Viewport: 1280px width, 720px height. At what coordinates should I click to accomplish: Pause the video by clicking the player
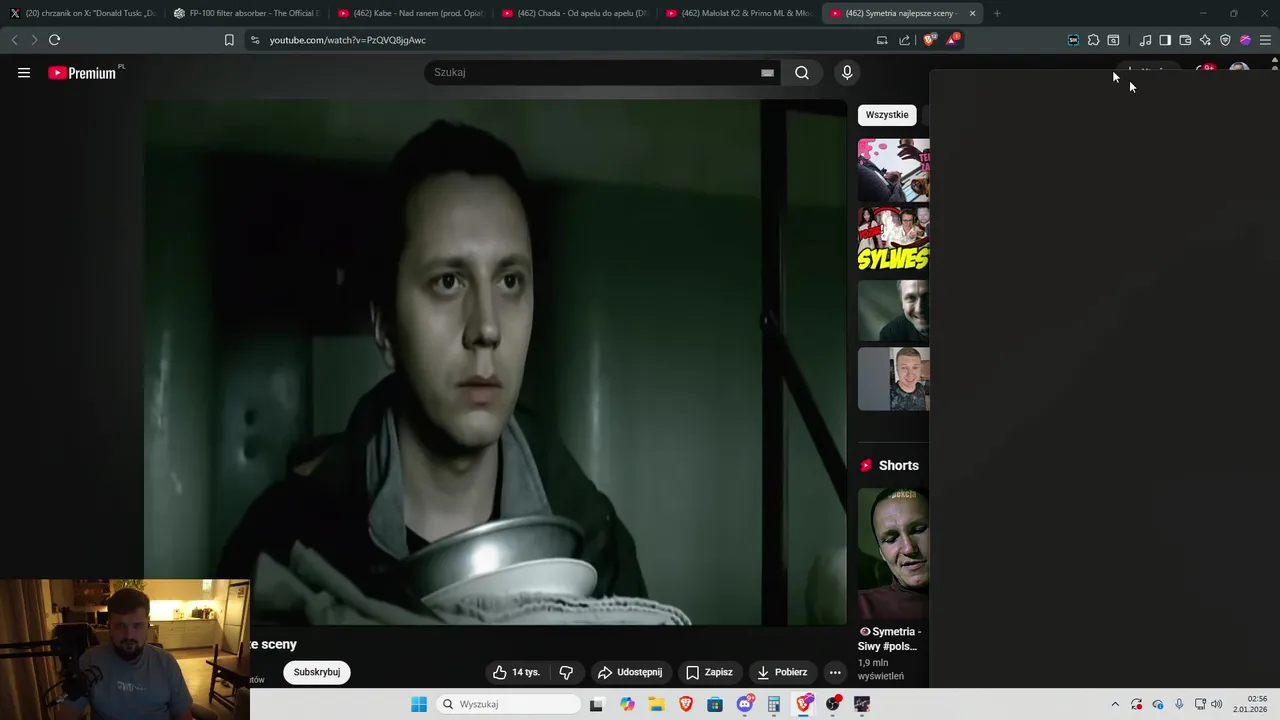tap(496, 362)
